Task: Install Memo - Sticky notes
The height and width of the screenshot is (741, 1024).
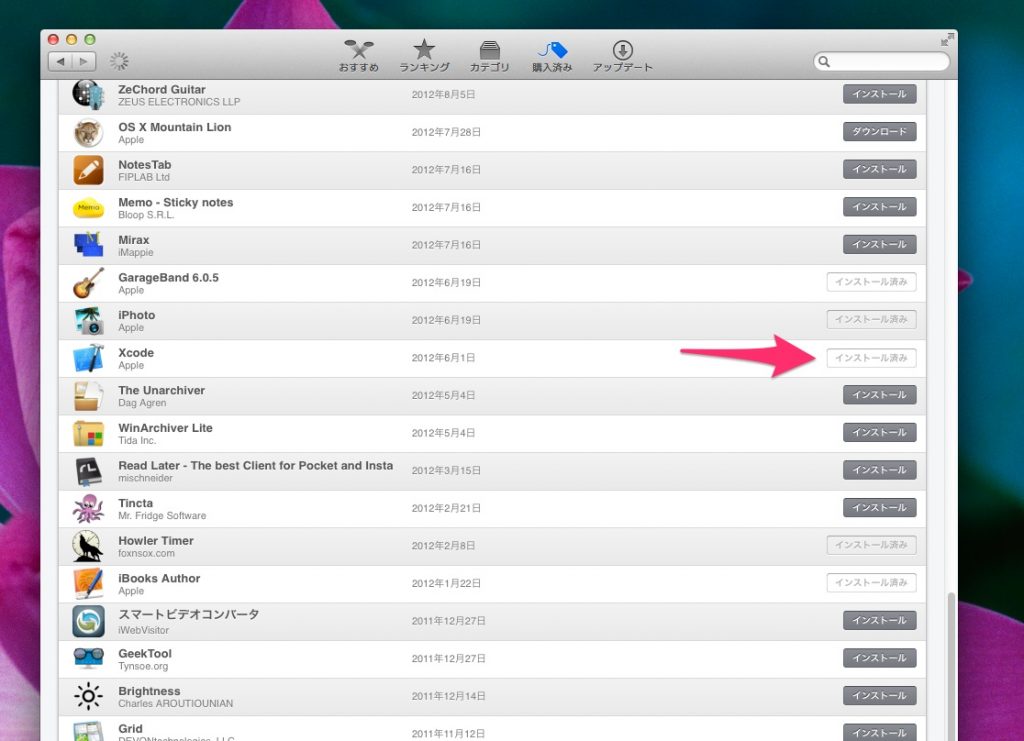Action: point(879,207)
